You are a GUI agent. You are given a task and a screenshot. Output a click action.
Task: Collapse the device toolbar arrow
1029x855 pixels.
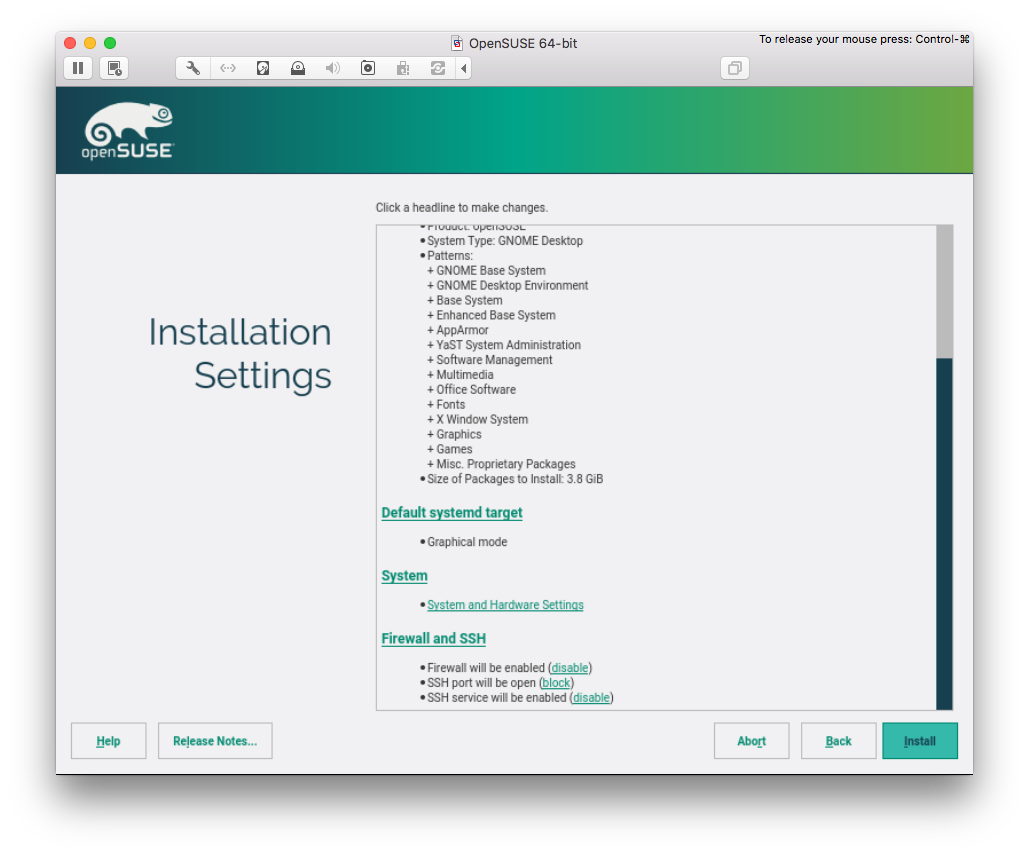click(x=463, y=68)
